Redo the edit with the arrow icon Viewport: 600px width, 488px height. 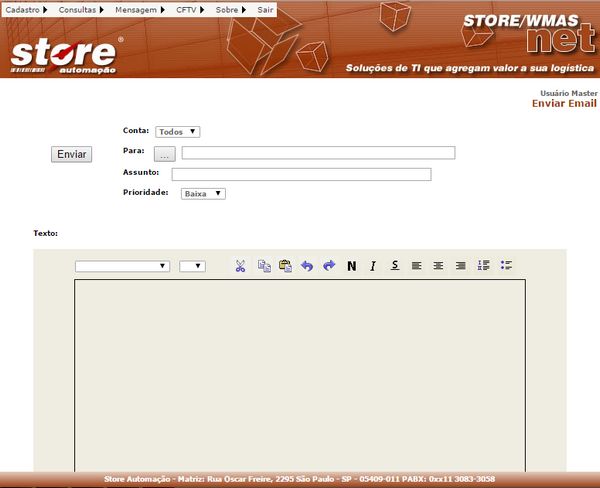pyautogui.click(x=329, y=266)
